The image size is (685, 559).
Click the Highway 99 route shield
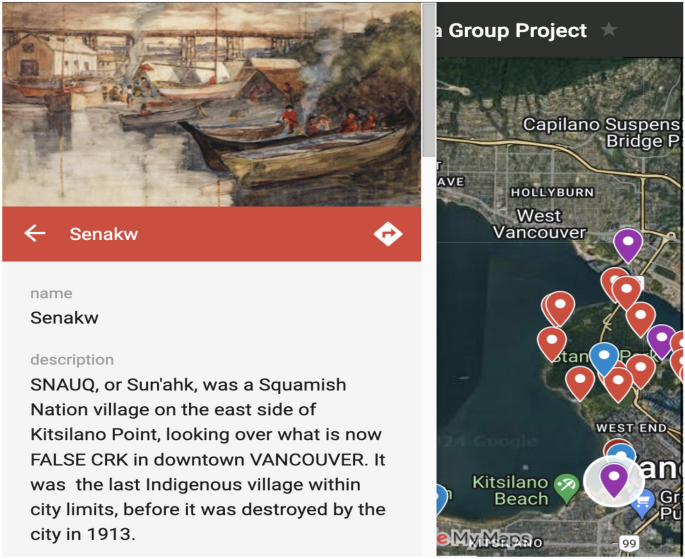point(629,543)
